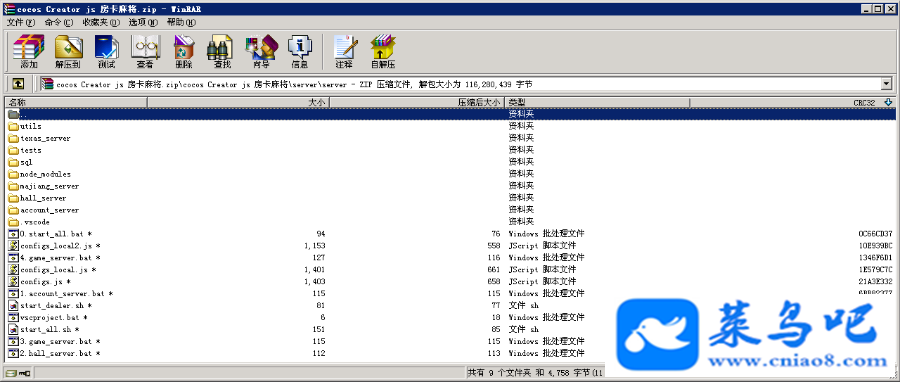The image size is (900, 382).
Task: Click the 添加 (Add) toolbar icon
Action: [x=29, y=51]
